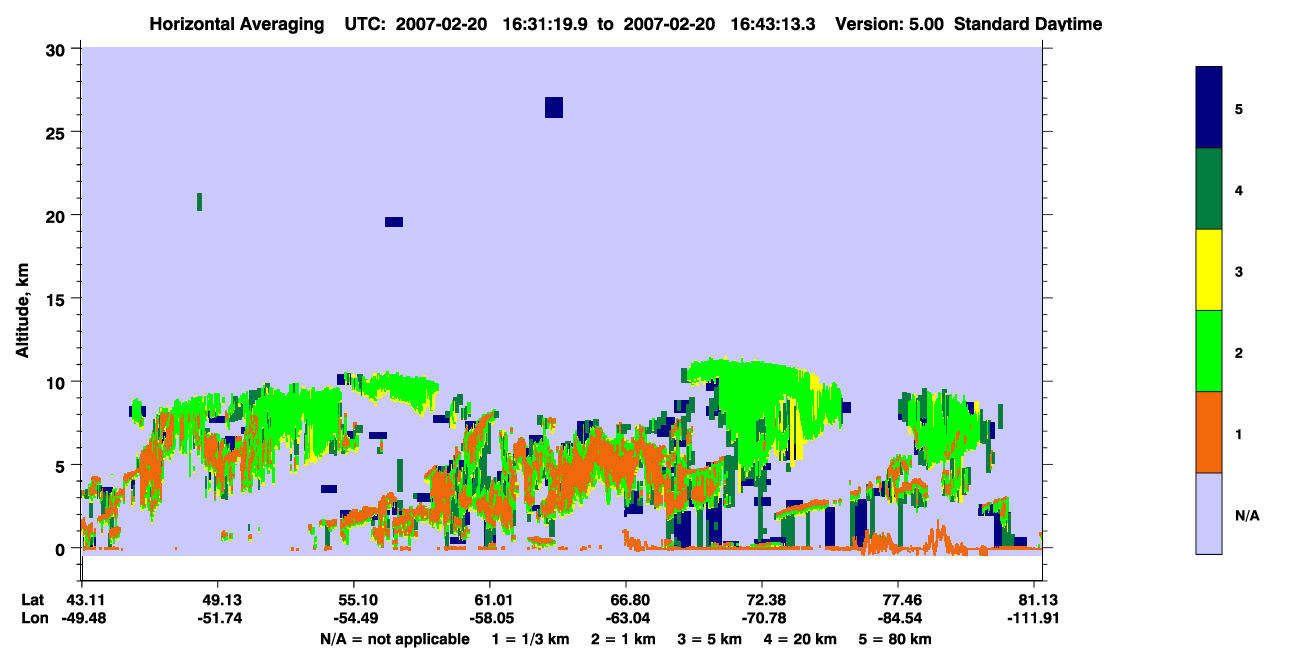Click the 20 altitude tick label
The height and width of the screenshot is (667, 1300).
(x=57, y=215)
